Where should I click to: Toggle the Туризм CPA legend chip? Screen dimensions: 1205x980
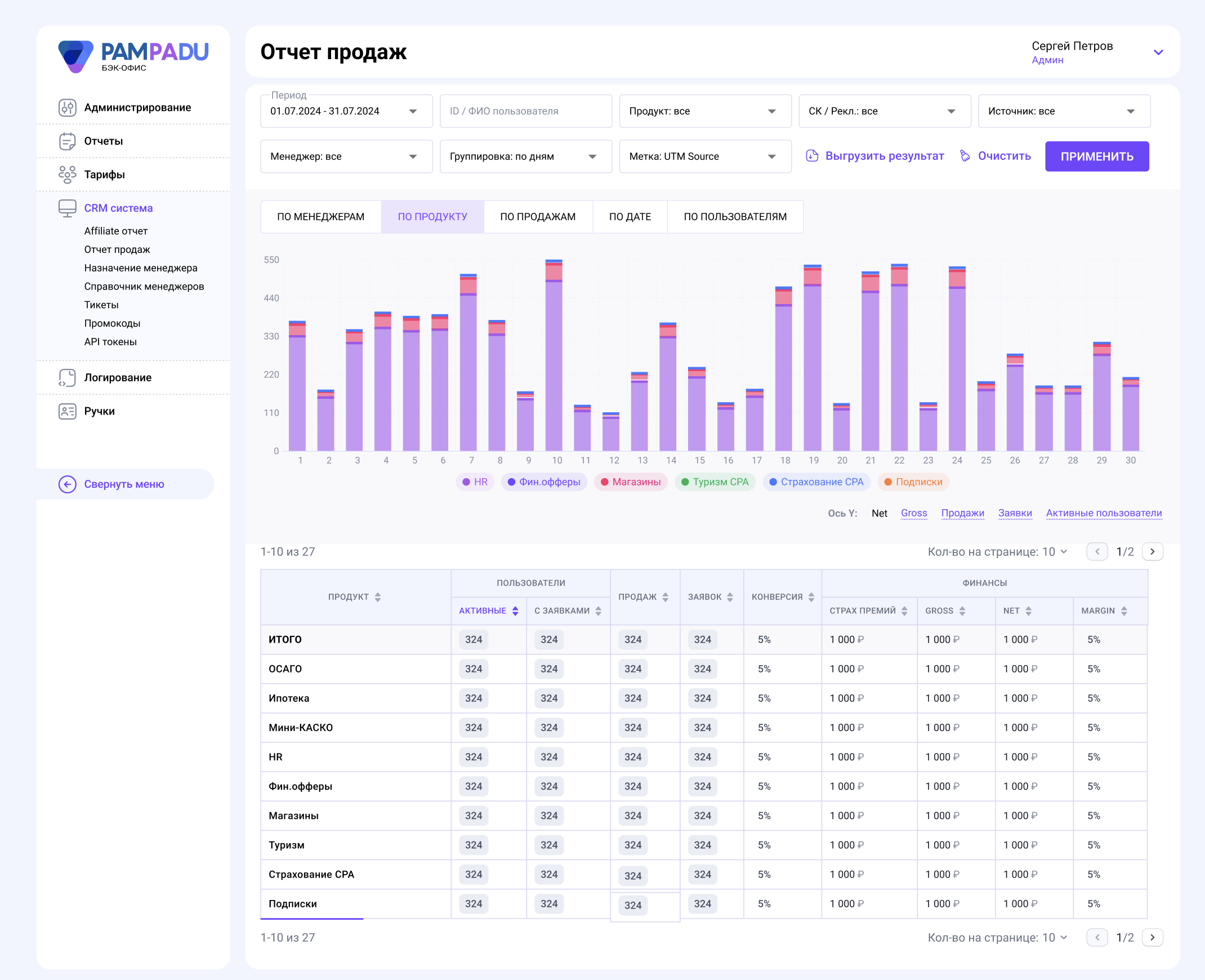tap(715, 482)
